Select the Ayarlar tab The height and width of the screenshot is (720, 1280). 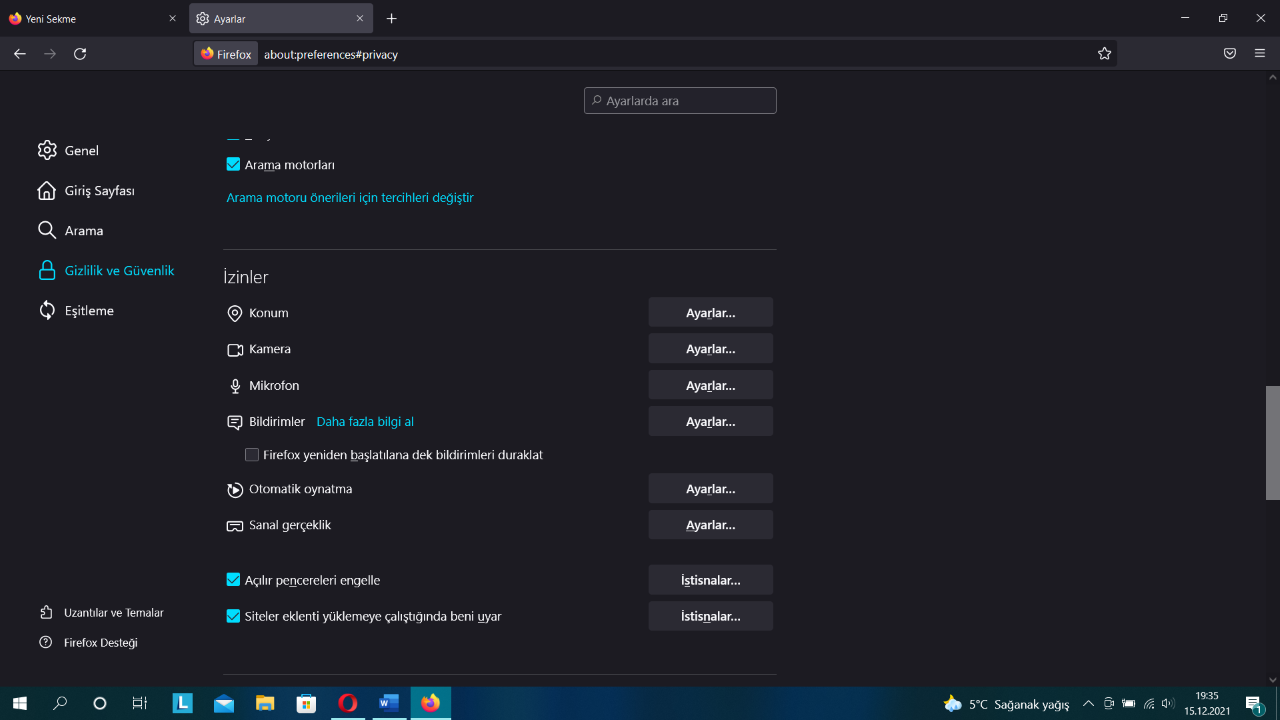(x=281, y=18)
